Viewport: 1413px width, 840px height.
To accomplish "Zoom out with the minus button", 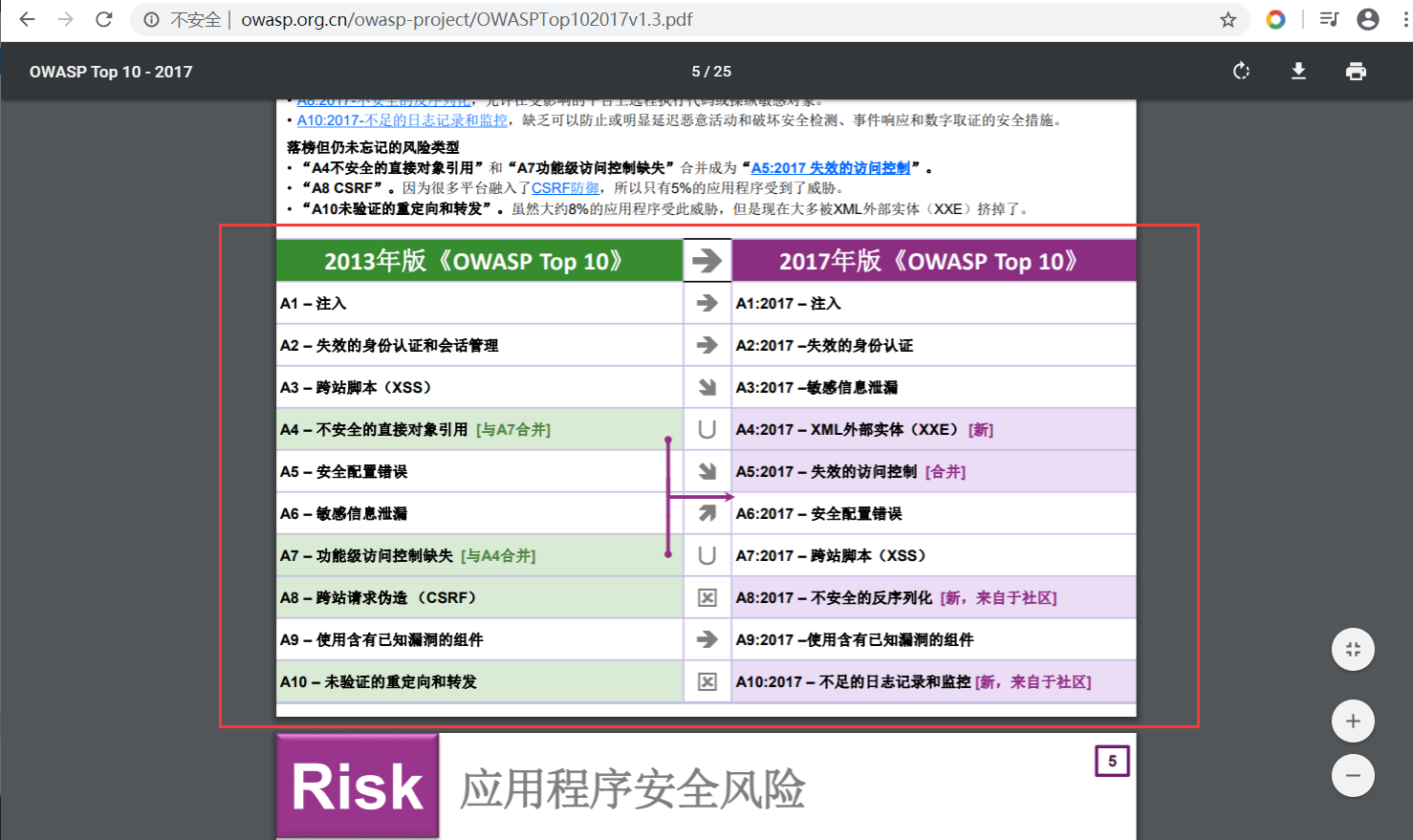I will [x=1353, y=776].
